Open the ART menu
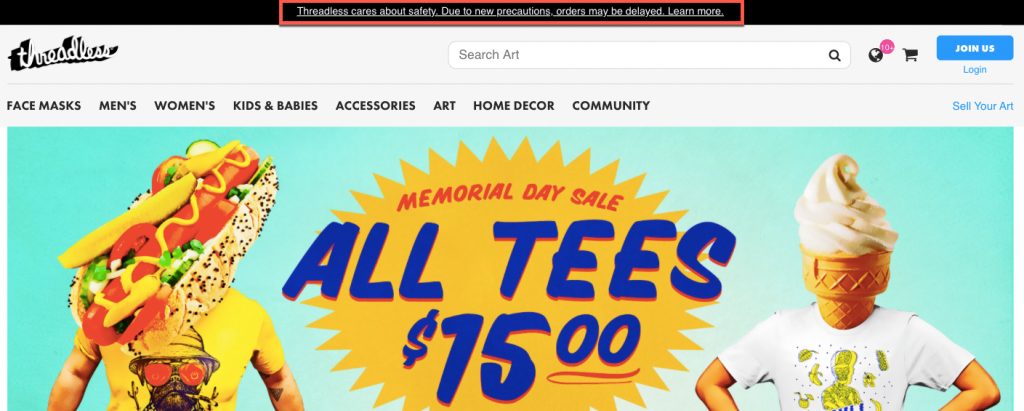Screen dimensions: 1024x411 click(444, 106)
